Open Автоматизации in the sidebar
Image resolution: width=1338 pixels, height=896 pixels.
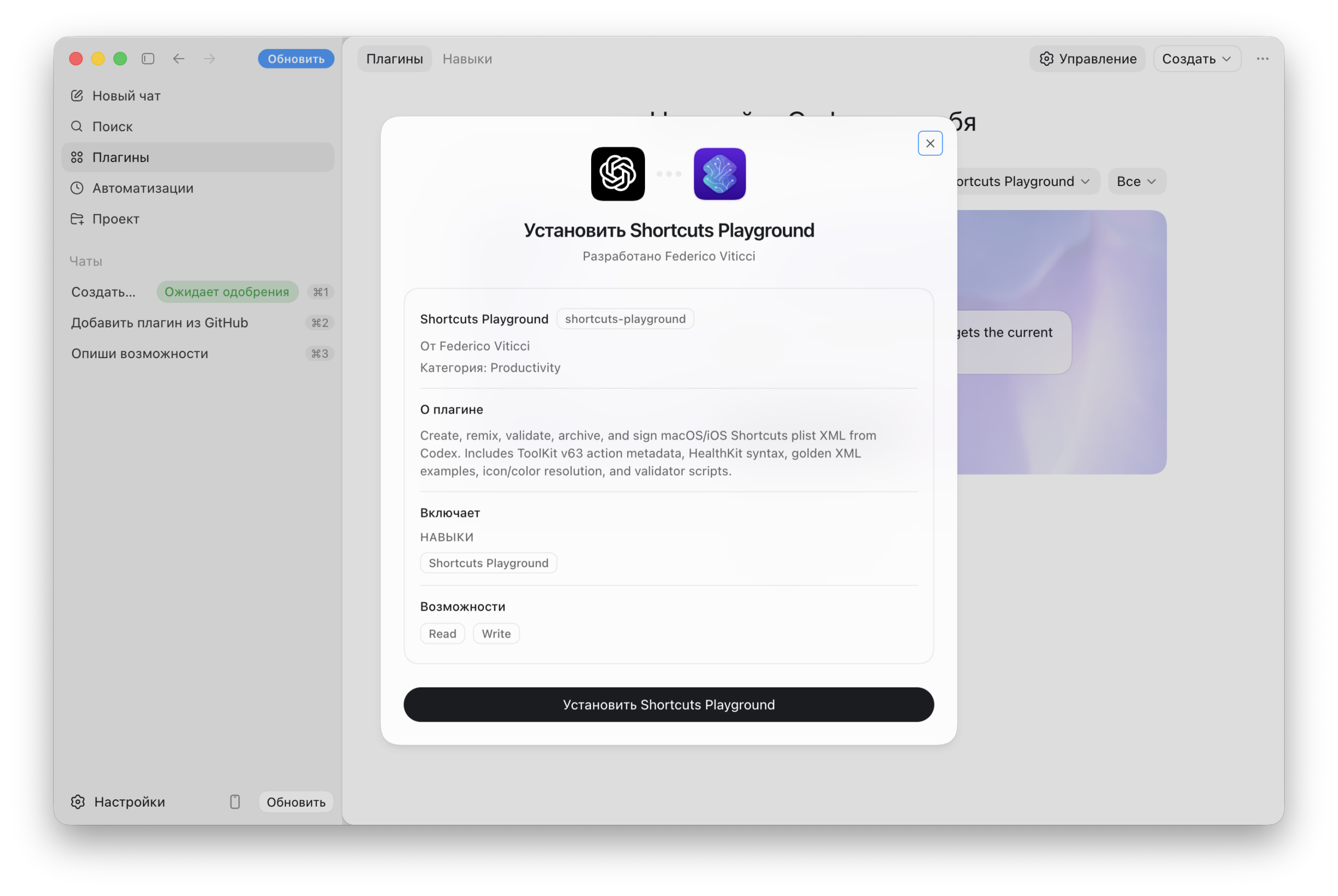point(198,188)
